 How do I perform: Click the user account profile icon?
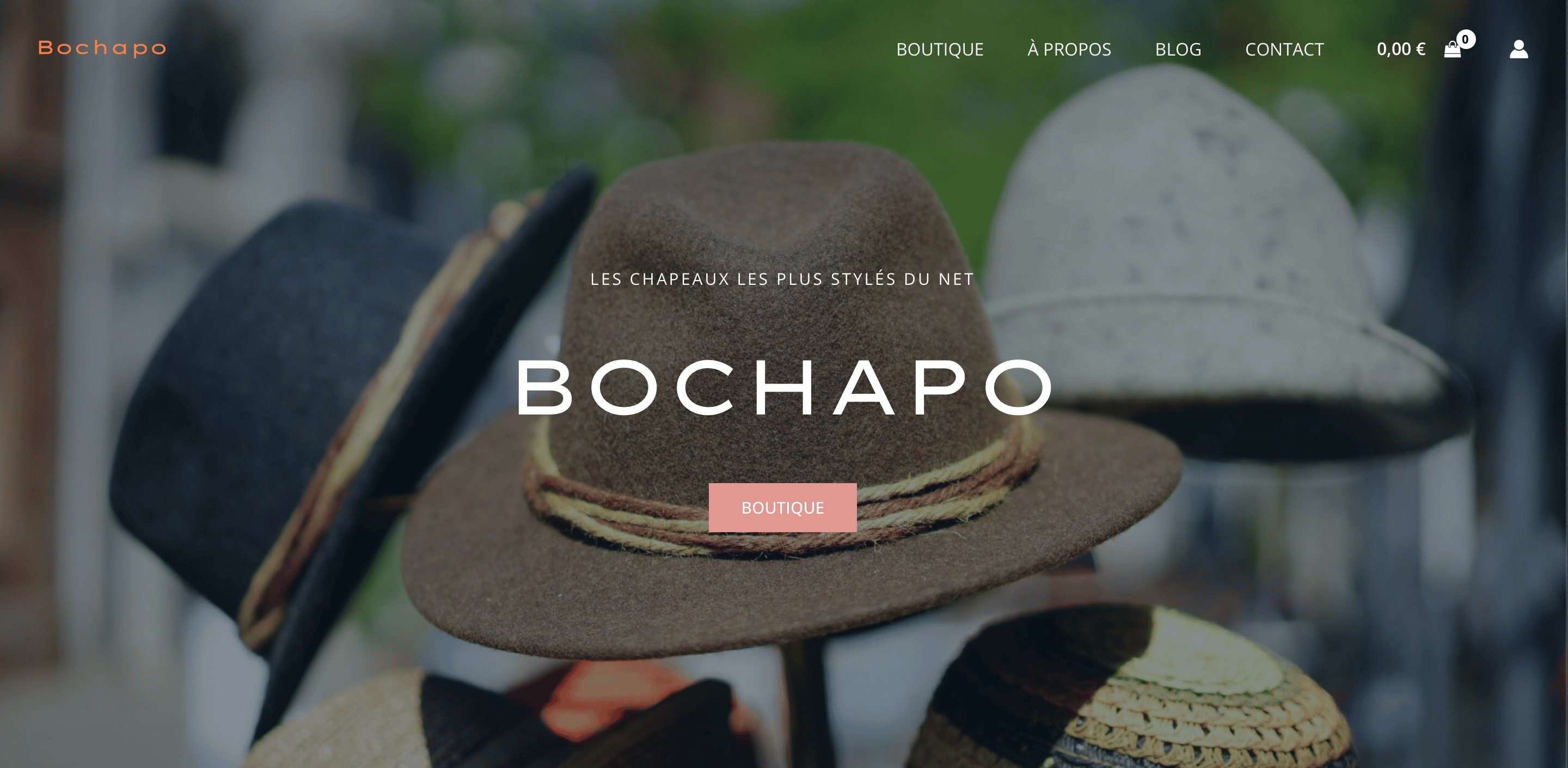pos(1518,50)
